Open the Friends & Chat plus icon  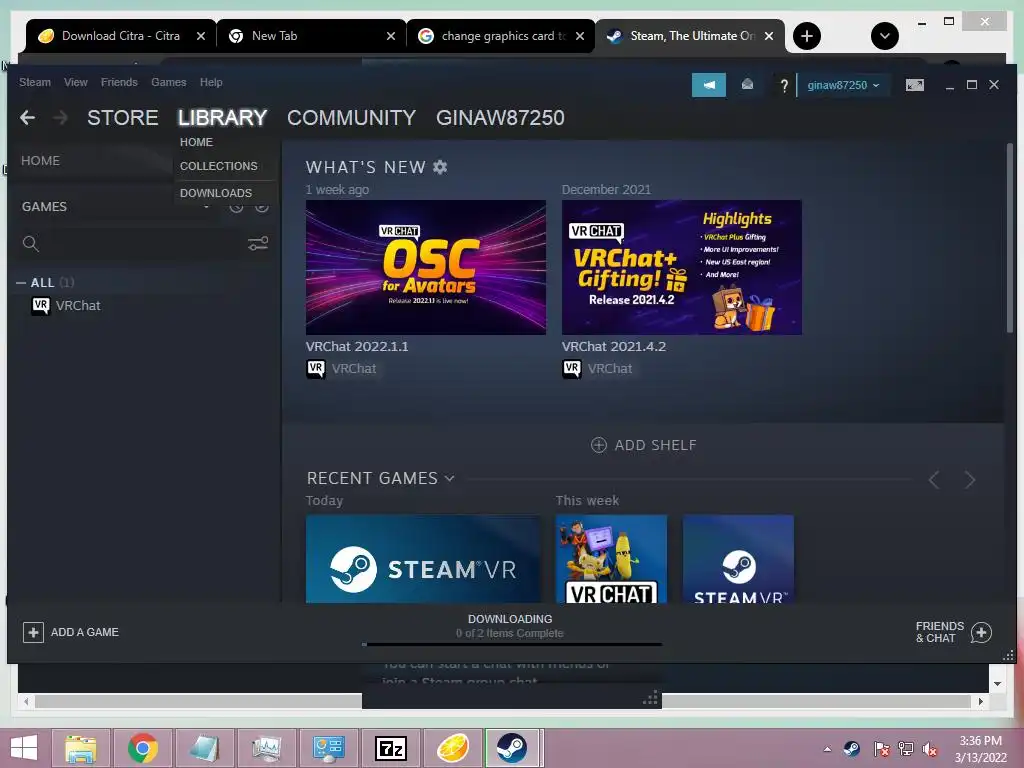[981, 632]
